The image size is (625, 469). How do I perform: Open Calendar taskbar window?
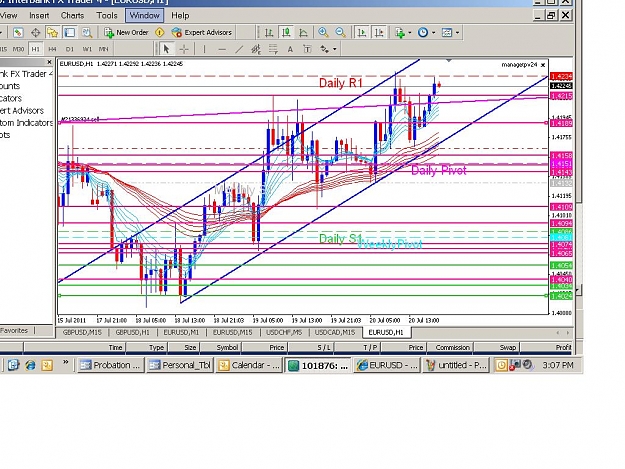click(x=249, y=365)
